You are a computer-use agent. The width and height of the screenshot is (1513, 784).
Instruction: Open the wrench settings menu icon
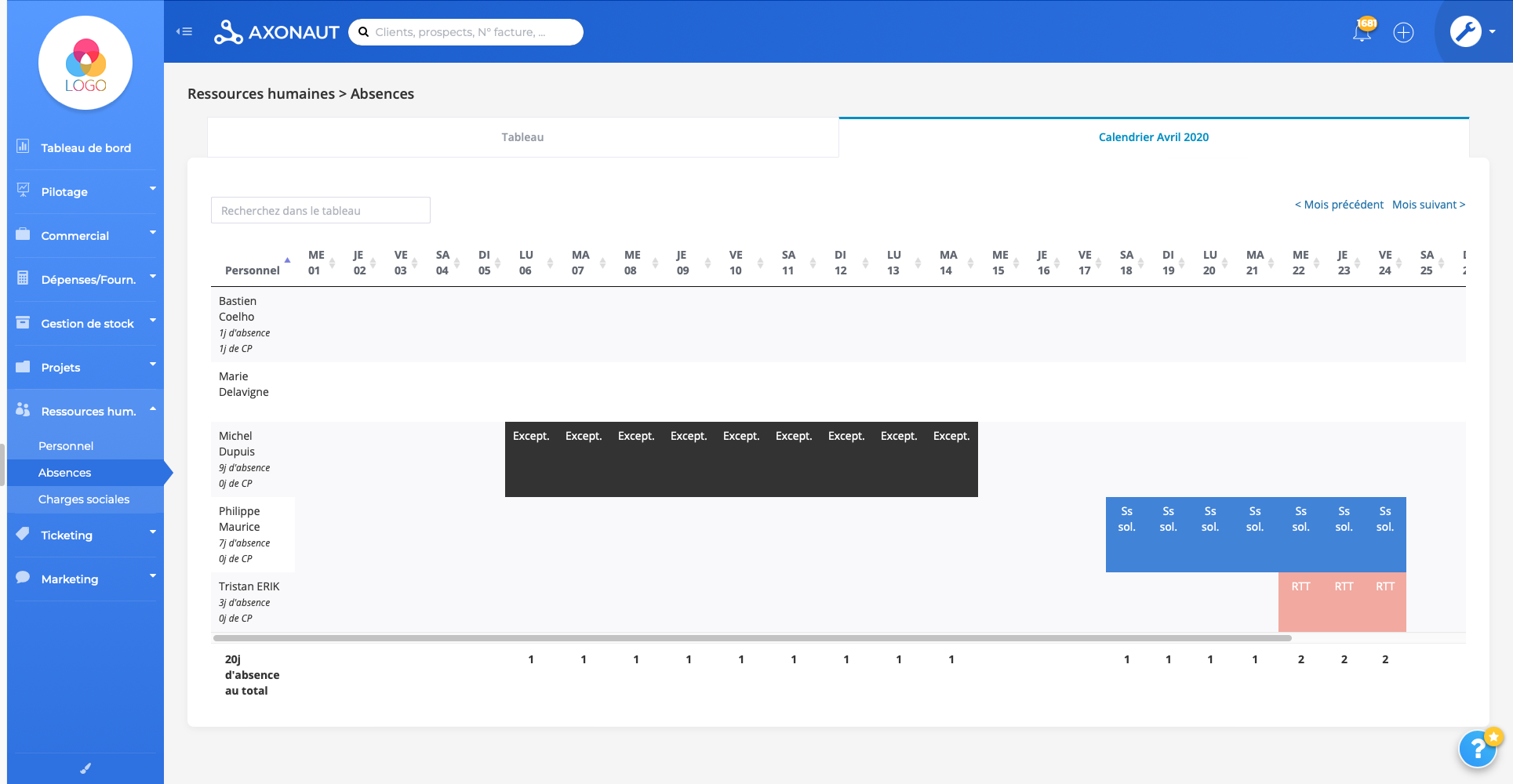1465,30
